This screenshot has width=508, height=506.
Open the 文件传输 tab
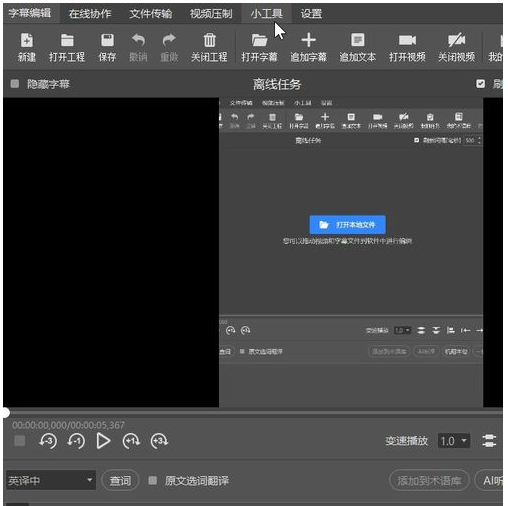click(151, 14)
